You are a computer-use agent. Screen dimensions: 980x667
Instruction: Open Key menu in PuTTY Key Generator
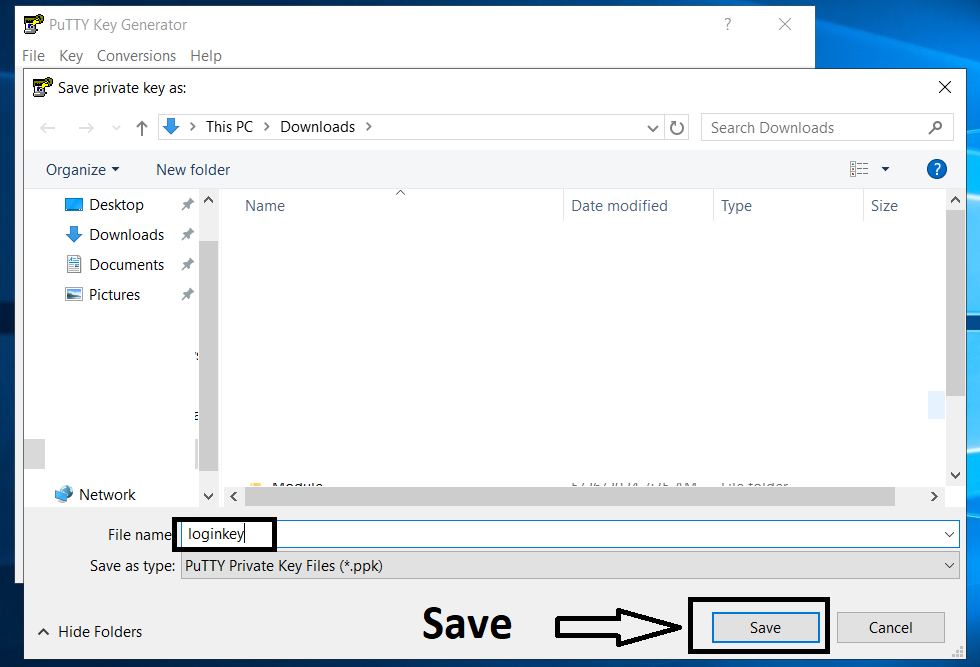pyautogui.click(x=71, y=56)
